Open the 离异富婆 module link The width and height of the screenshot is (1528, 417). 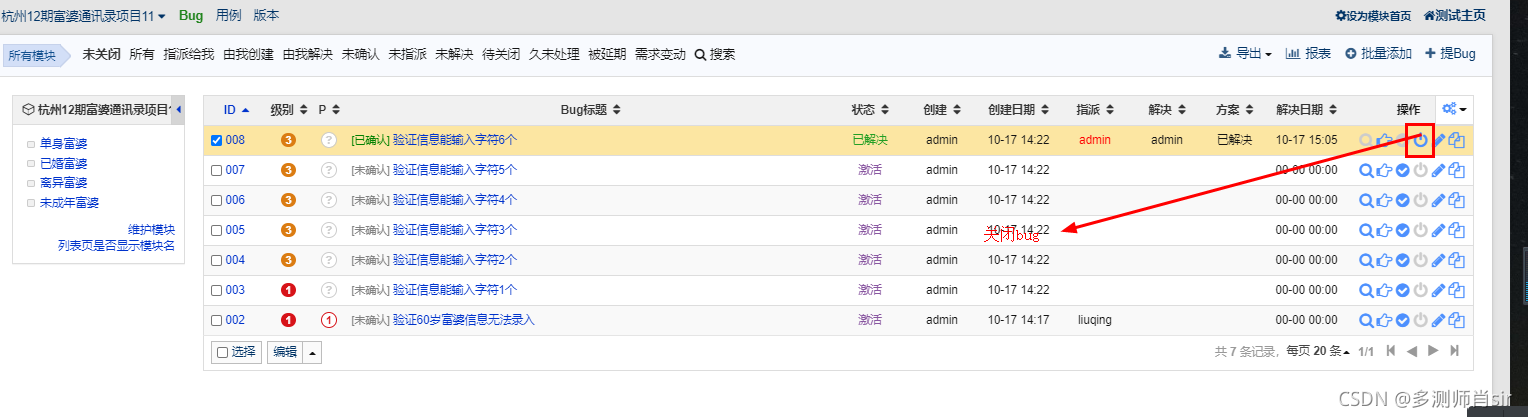[x=63, y=183]
